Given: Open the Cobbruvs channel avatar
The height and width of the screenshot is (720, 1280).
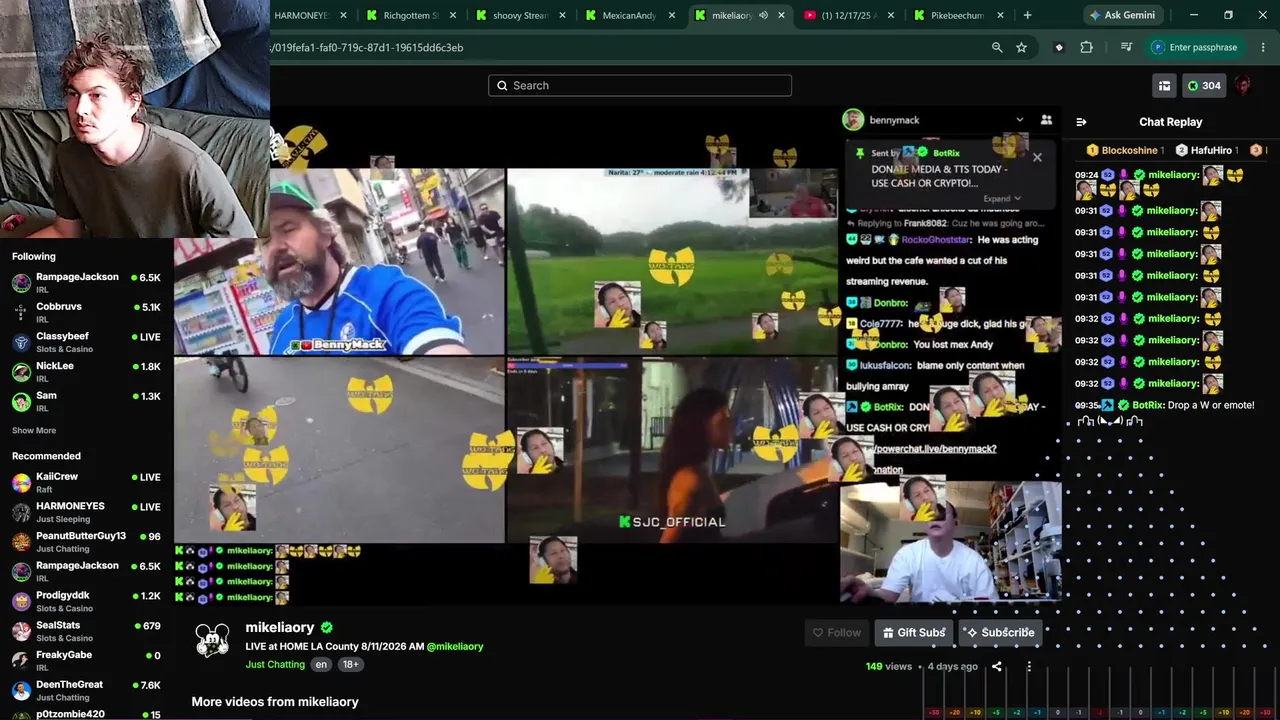Looking at the screenshot, I should pos(21,312).
